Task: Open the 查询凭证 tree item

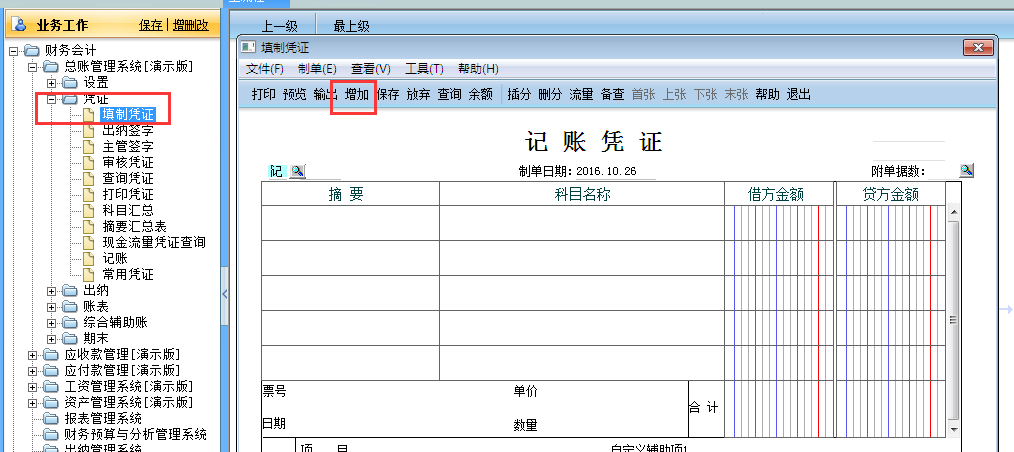Action: (128, 178)
